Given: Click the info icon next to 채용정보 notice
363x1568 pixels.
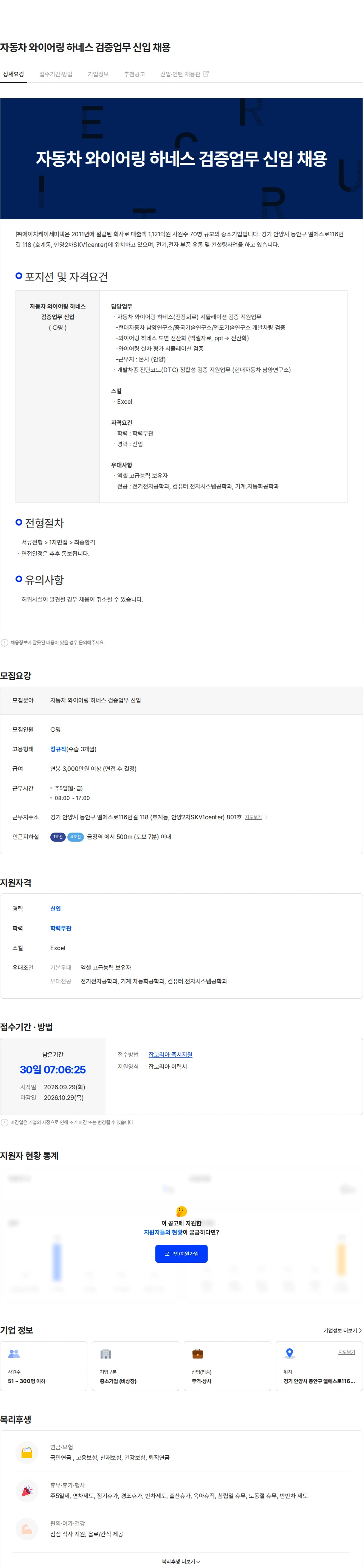Looking at the screenshot, I should click(4, 642).
